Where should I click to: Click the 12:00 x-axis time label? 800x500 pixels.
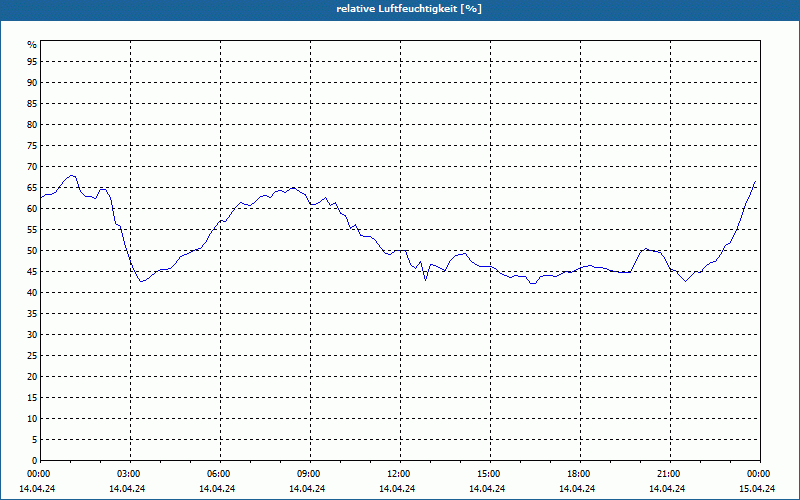coord(400,474)
